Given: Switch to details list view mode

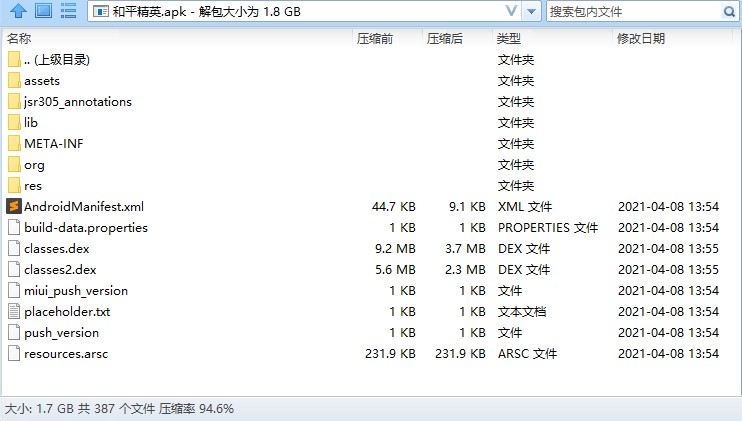Looking at the screenshot, I should click(69, 11).
